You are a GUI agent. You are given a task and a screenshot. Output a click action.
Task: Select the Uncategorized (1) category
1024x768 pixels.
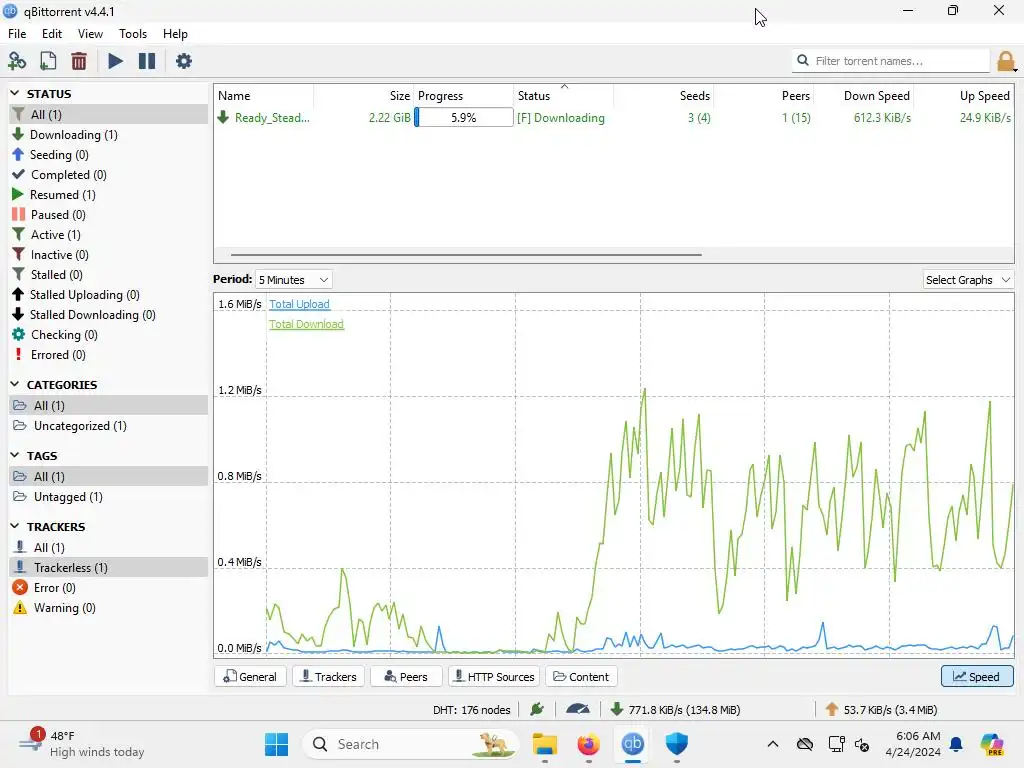(108, 426)
